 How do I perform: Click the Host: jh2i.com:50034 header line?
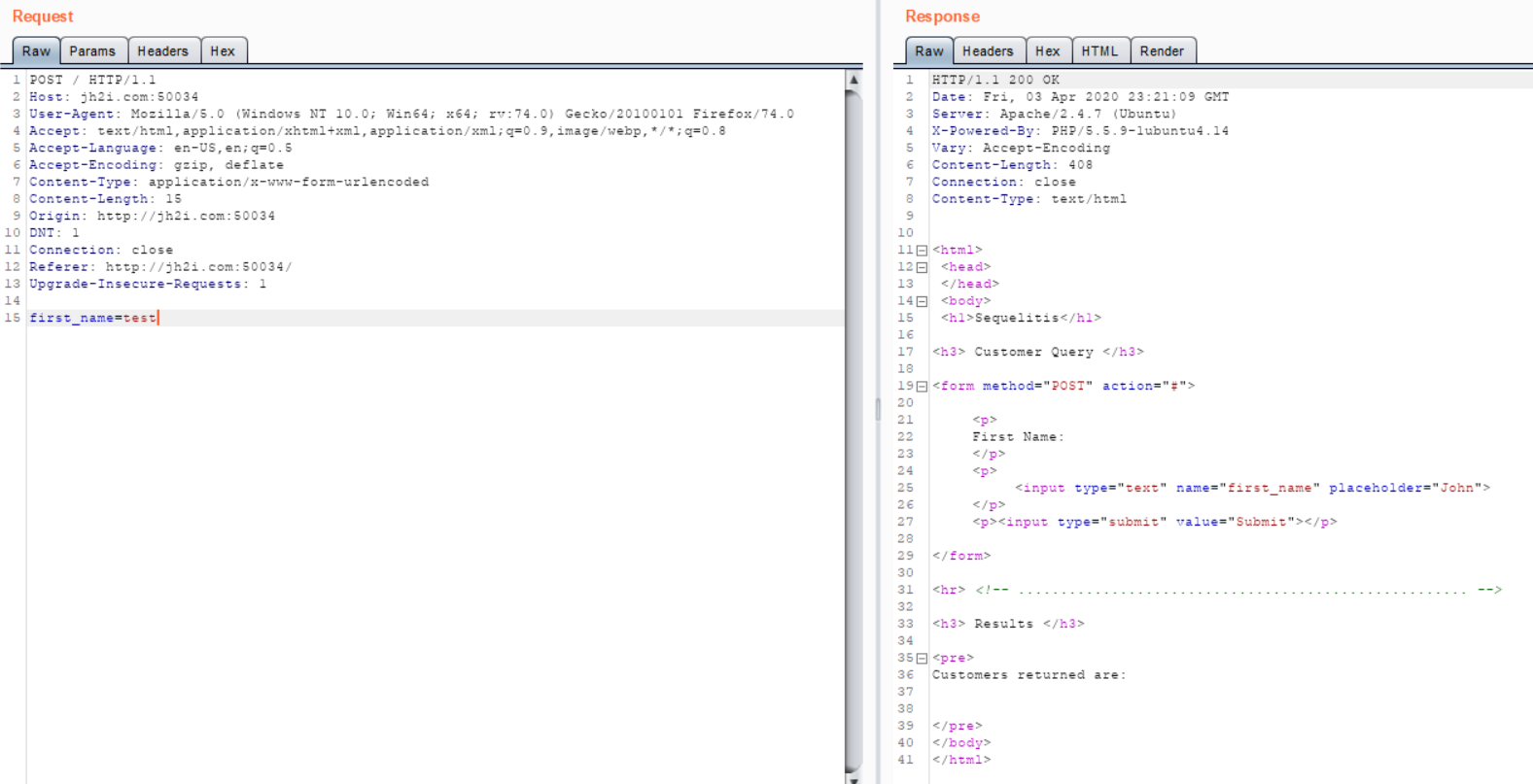click(114, 97)
